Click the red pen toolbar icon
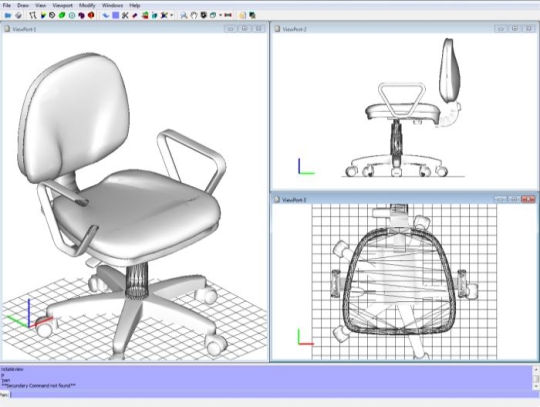This screenshot has width=540, height=407. [x=135, y=15]
